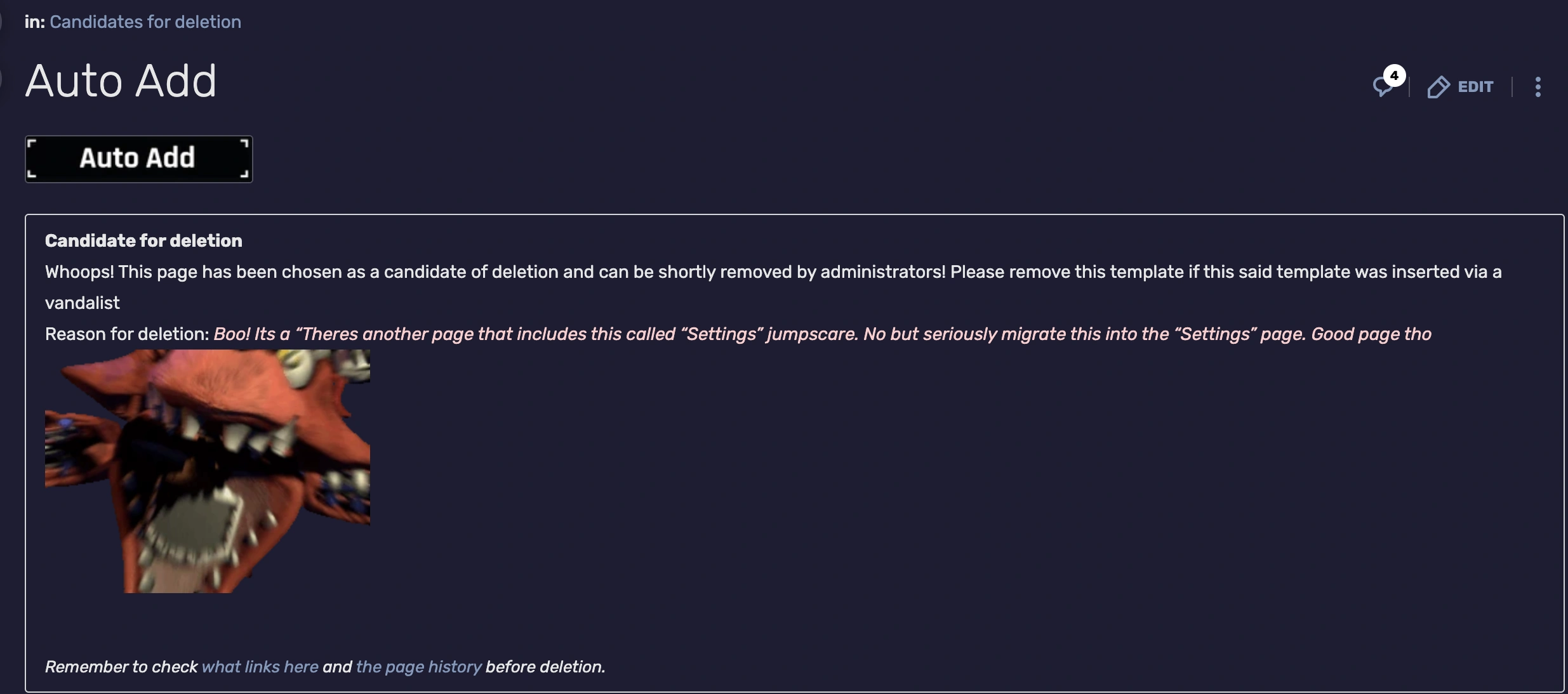Viewport: 1568px width, 694px height.
Task: Open the page comments speech bubble
Action: [1382, 88]
